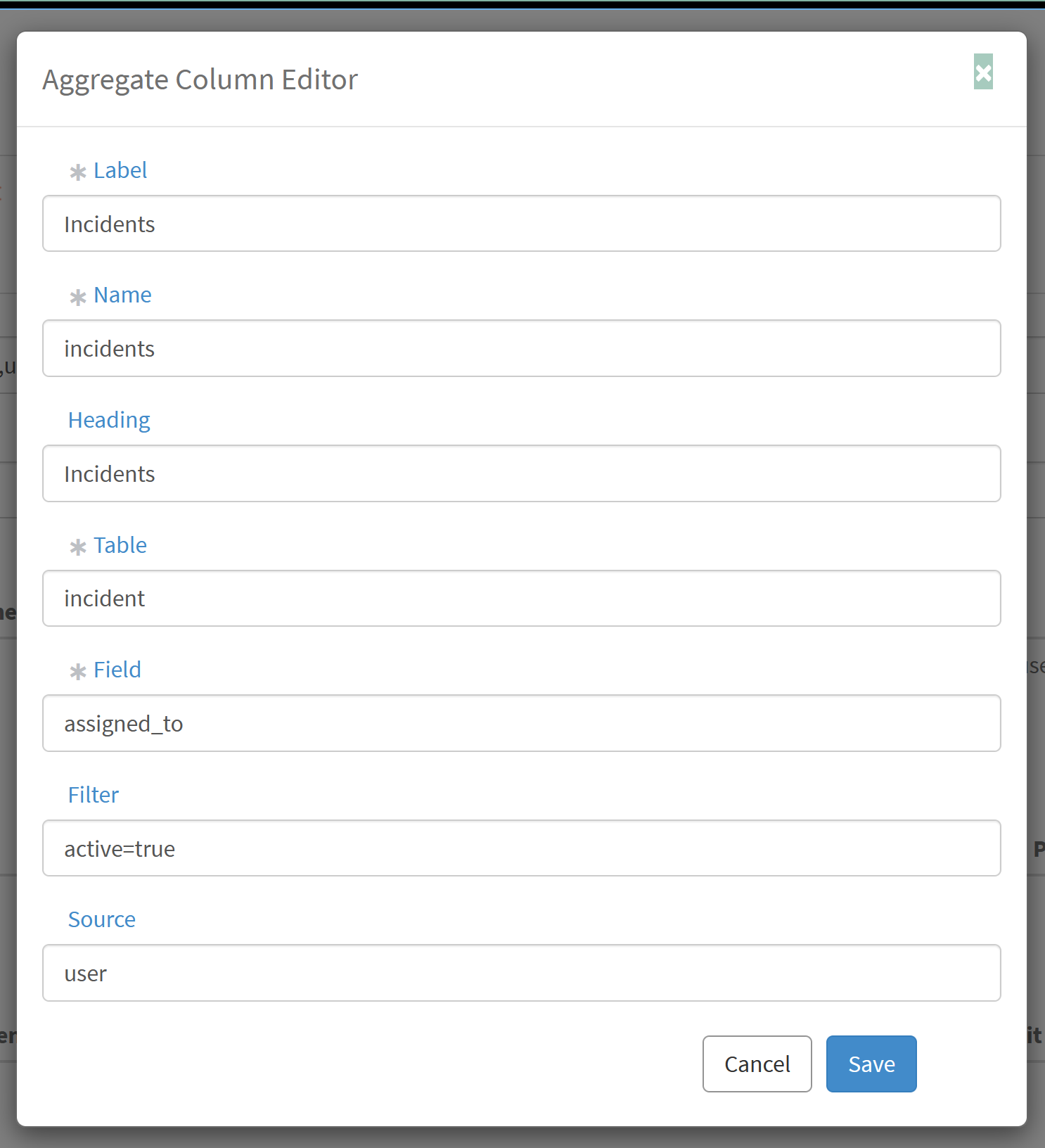Click the Cancel button
1045x1148 pixels.
point(757,1064)
